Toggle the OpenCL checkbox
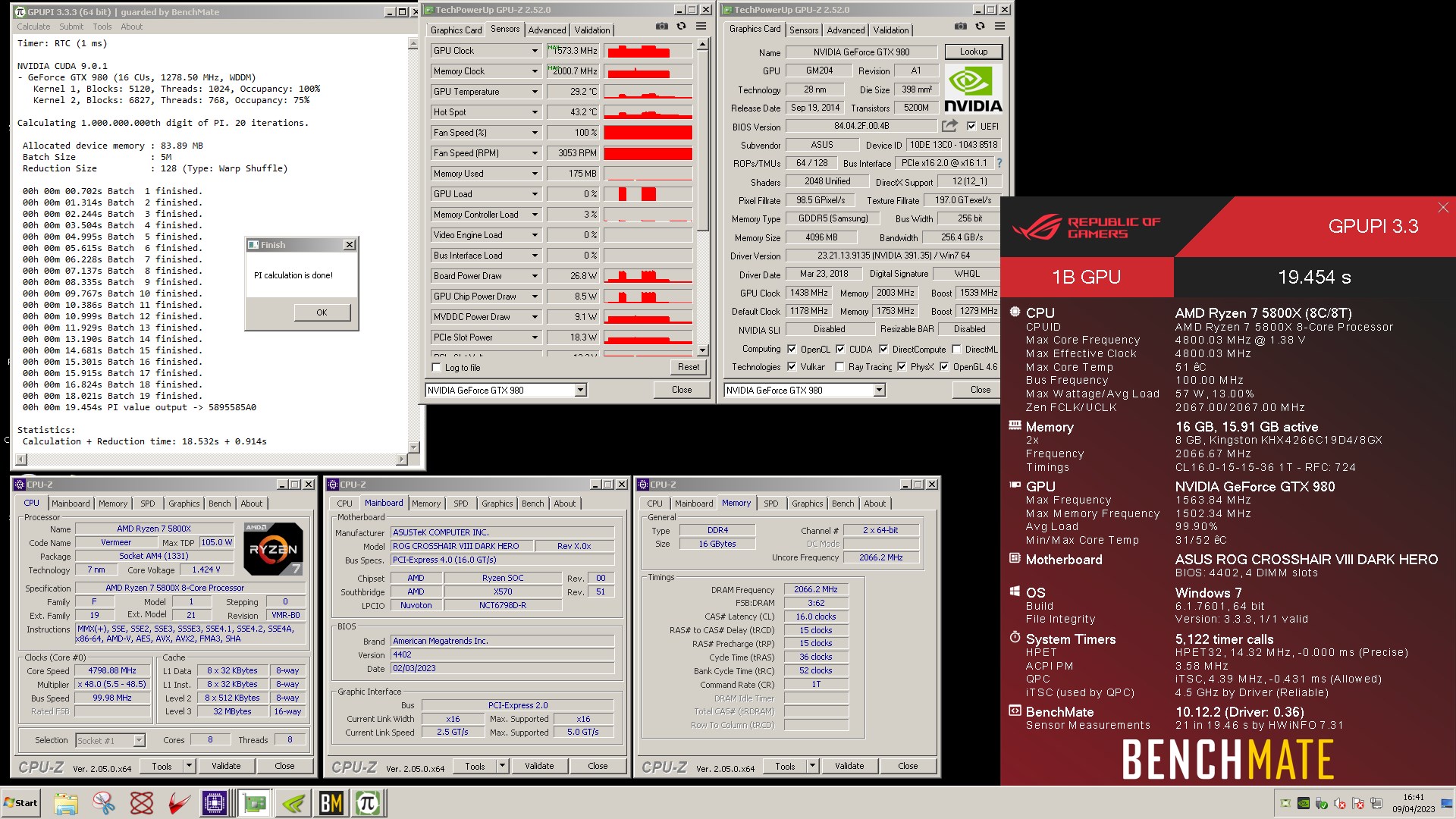The image size is (1456, 819). (792, 350)
